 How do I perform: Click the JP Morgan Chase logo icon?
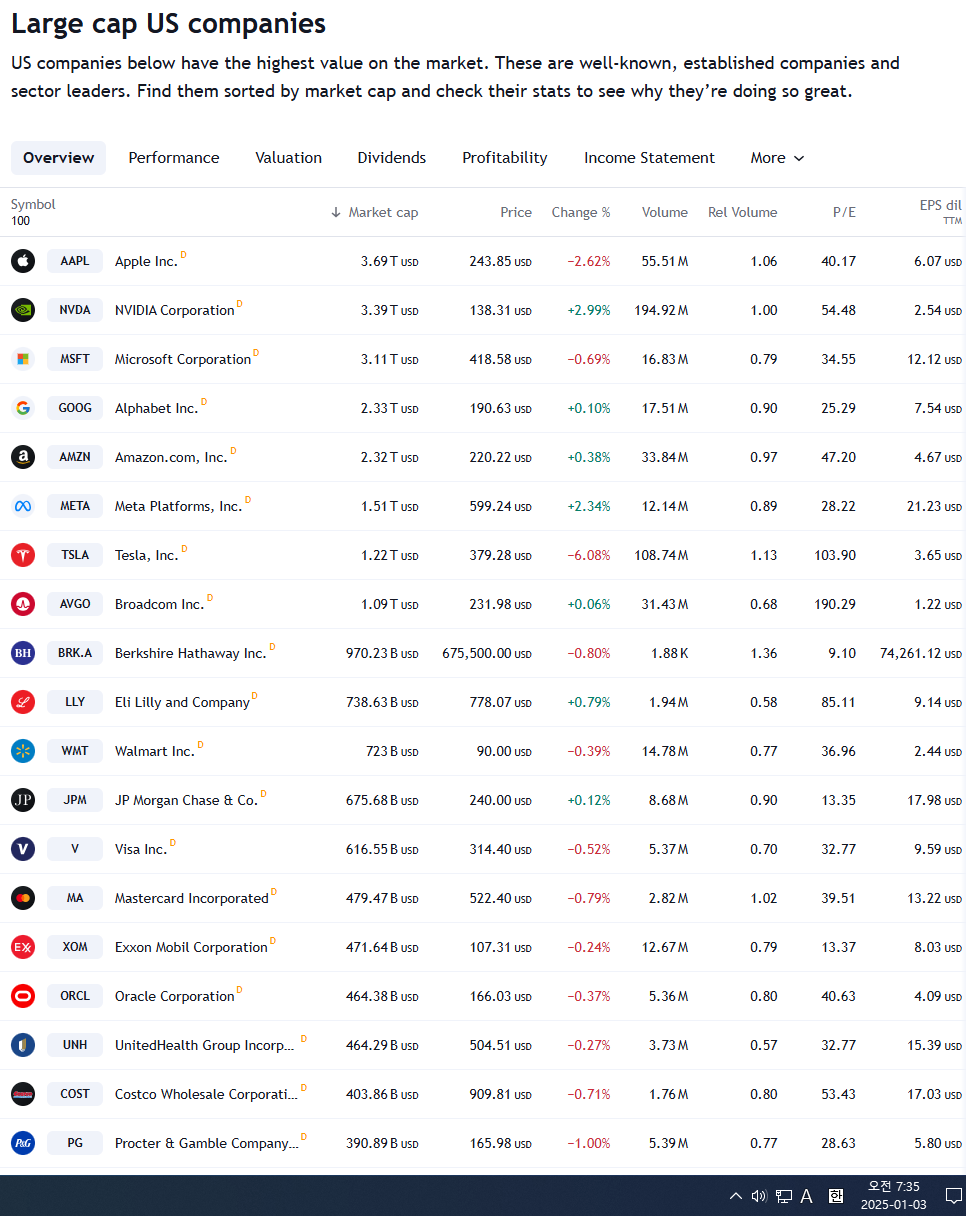point(23,800)
